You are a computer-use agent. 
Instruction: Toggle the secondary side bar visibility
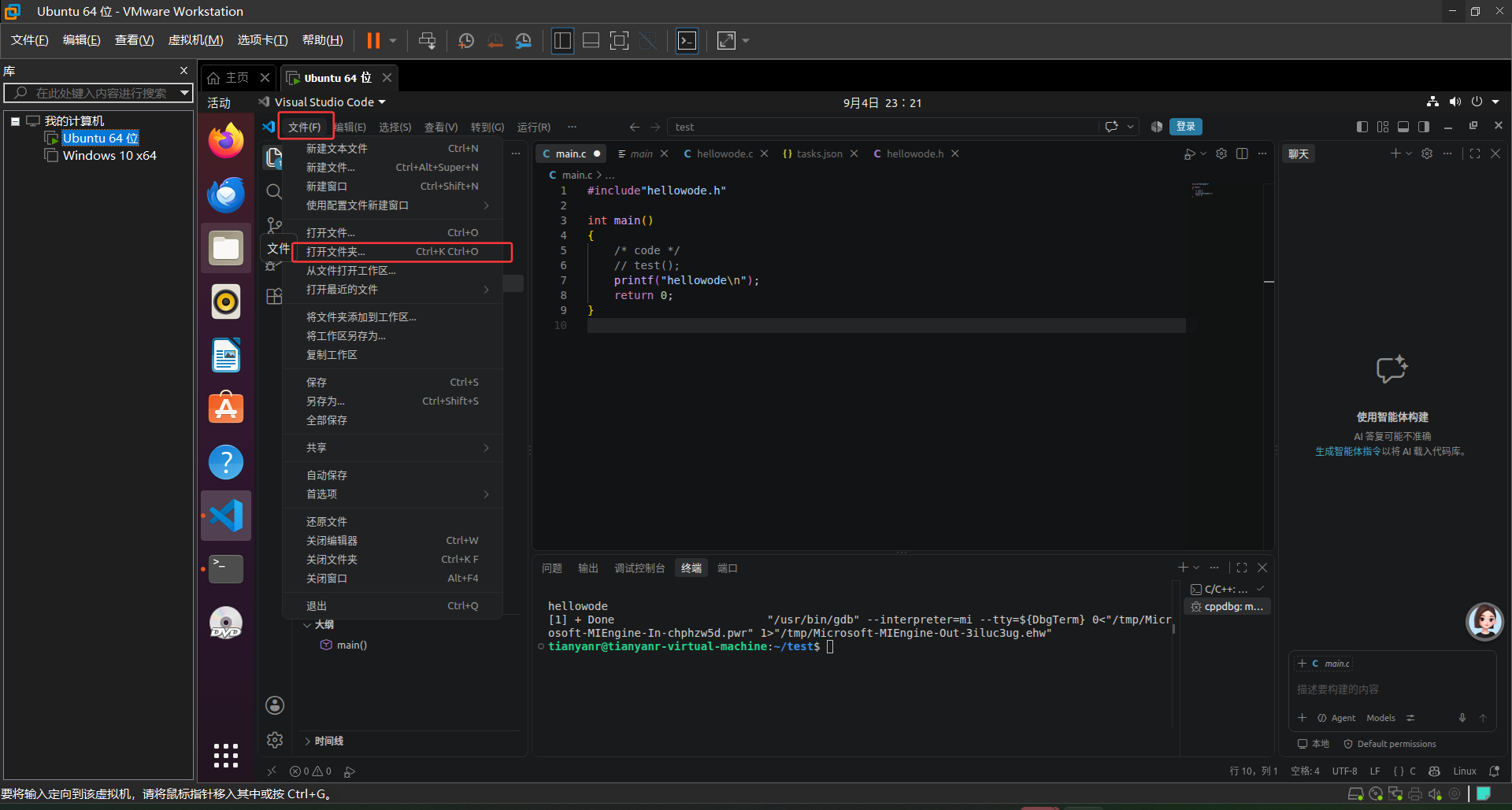[x=1424, y=127]
